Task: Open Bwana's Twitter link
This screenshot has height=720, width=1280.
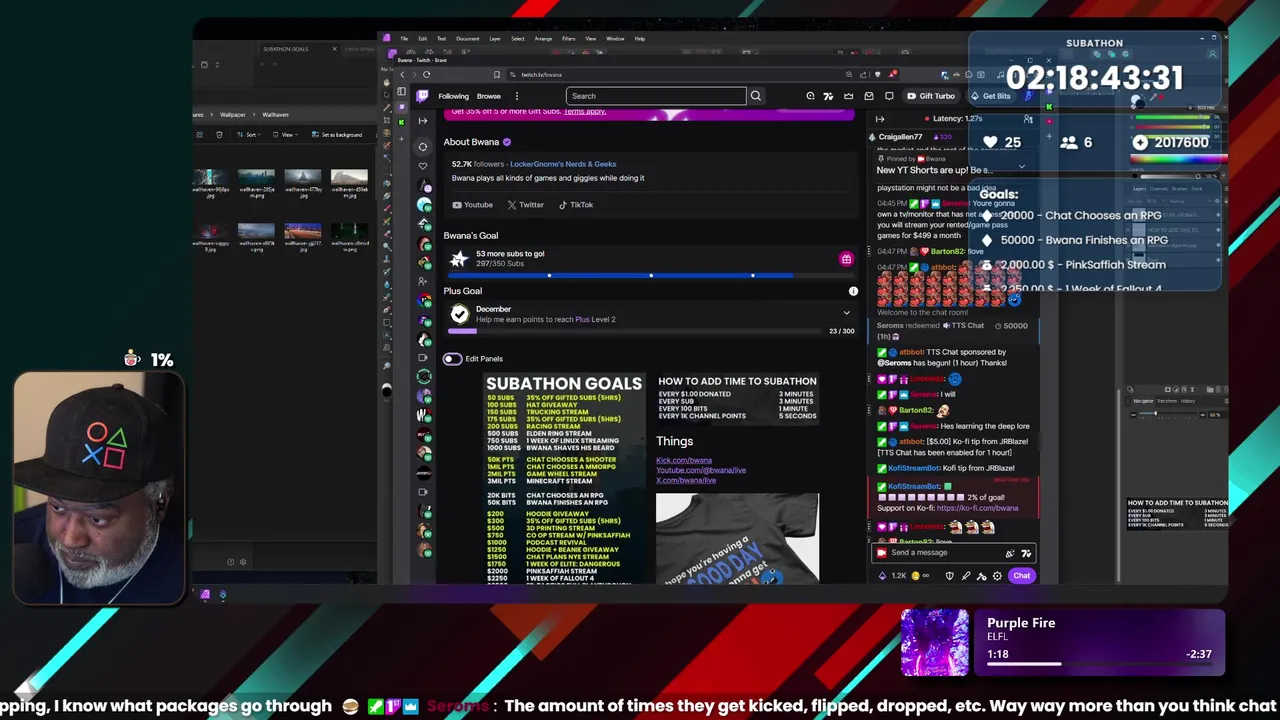Action: coord(525,205)
